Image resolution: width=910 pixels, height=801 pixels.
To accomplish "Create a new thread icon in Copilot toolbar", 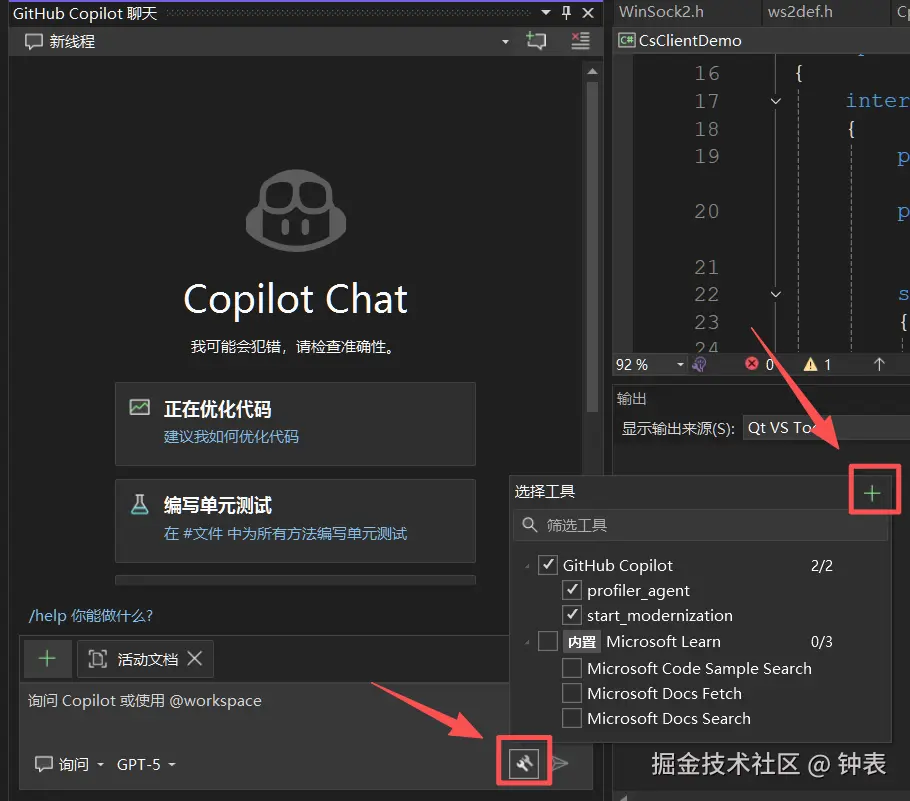I will 536,41.
